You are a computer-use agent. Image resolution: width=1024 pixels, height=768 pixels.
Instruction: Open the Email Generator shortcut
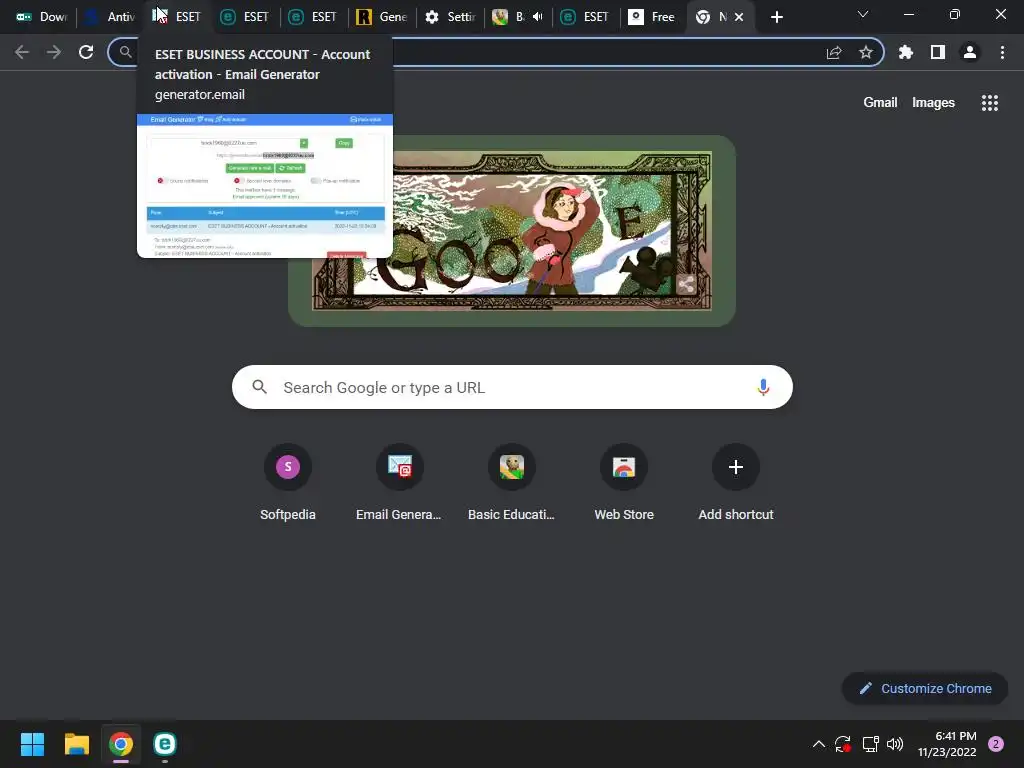coord(400,483)
